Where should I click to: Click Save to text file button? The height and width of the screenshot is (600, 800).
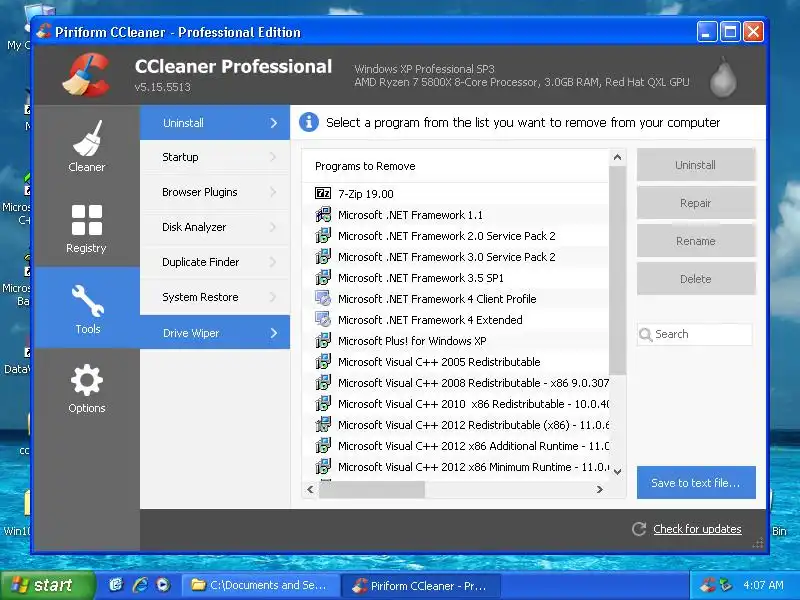tap(696, 483)
